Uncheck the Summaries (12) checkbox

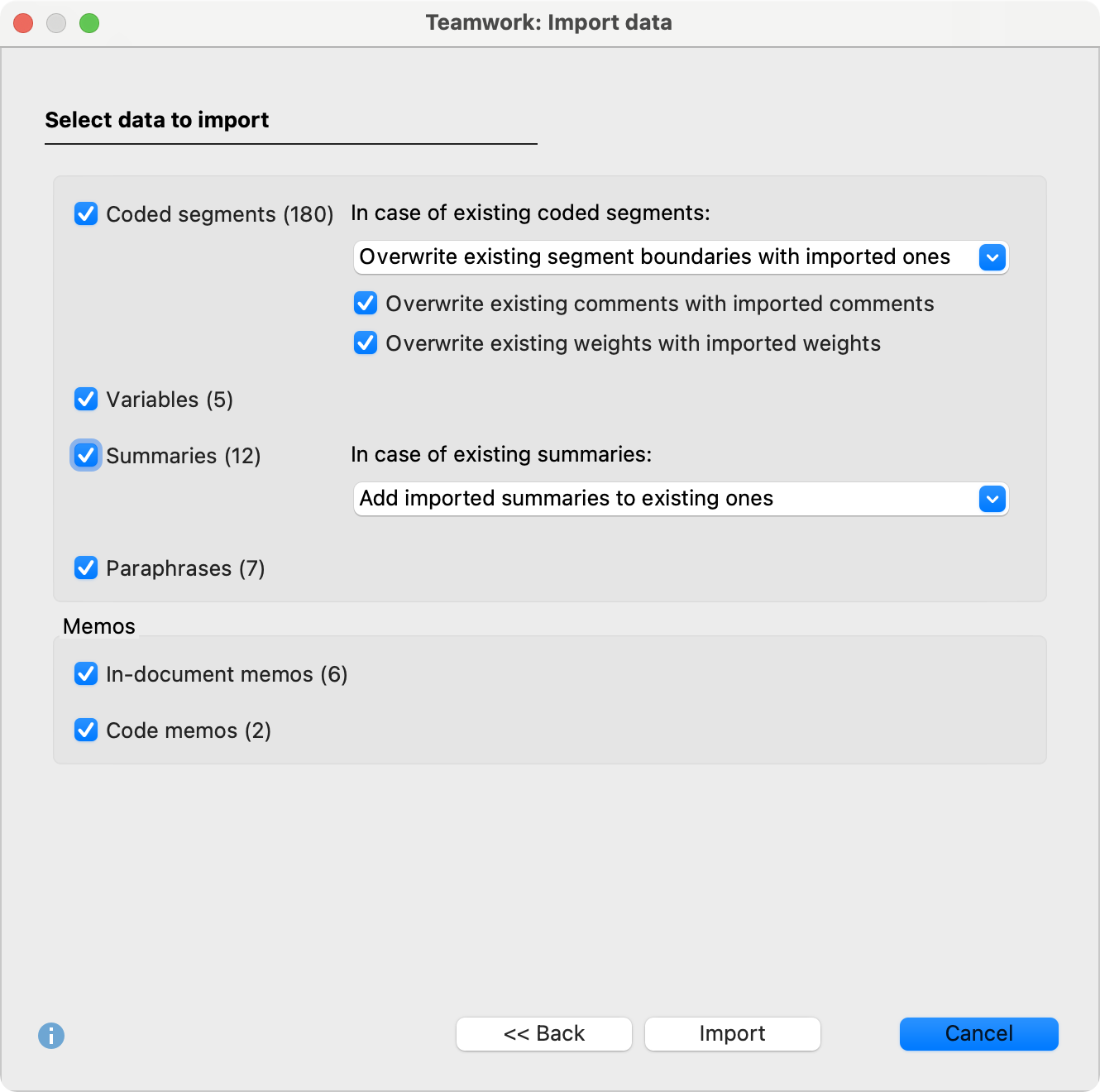coord(86,455)
